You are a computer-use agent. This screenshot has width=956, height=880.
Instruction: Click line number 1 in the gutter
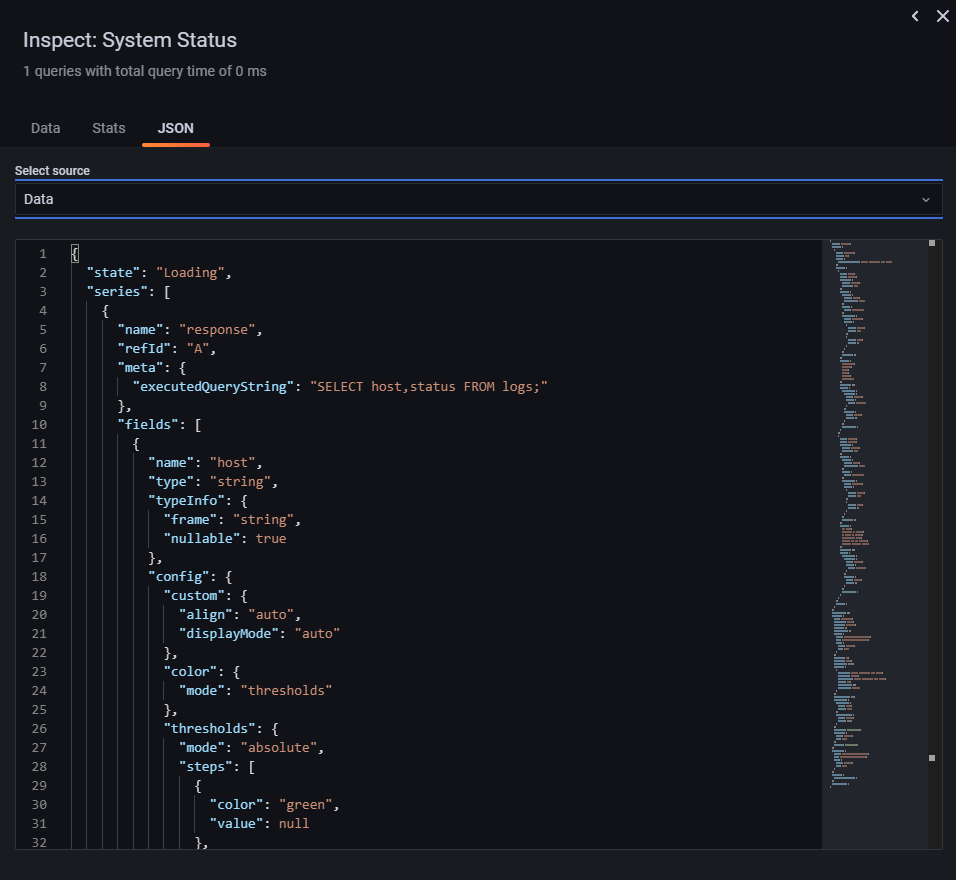click(43, 254)
